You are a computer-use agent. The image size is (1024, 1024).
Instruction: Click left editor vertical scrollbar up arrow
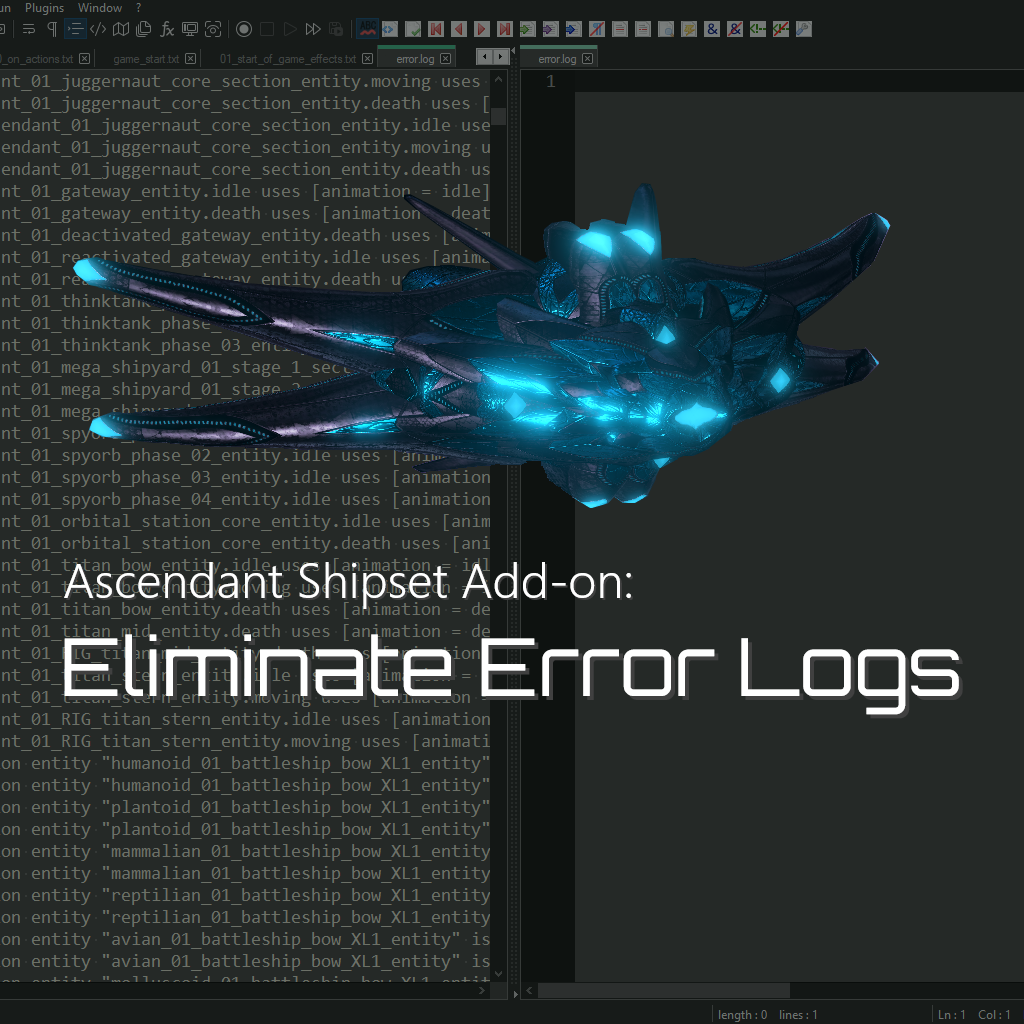[499, 79]
